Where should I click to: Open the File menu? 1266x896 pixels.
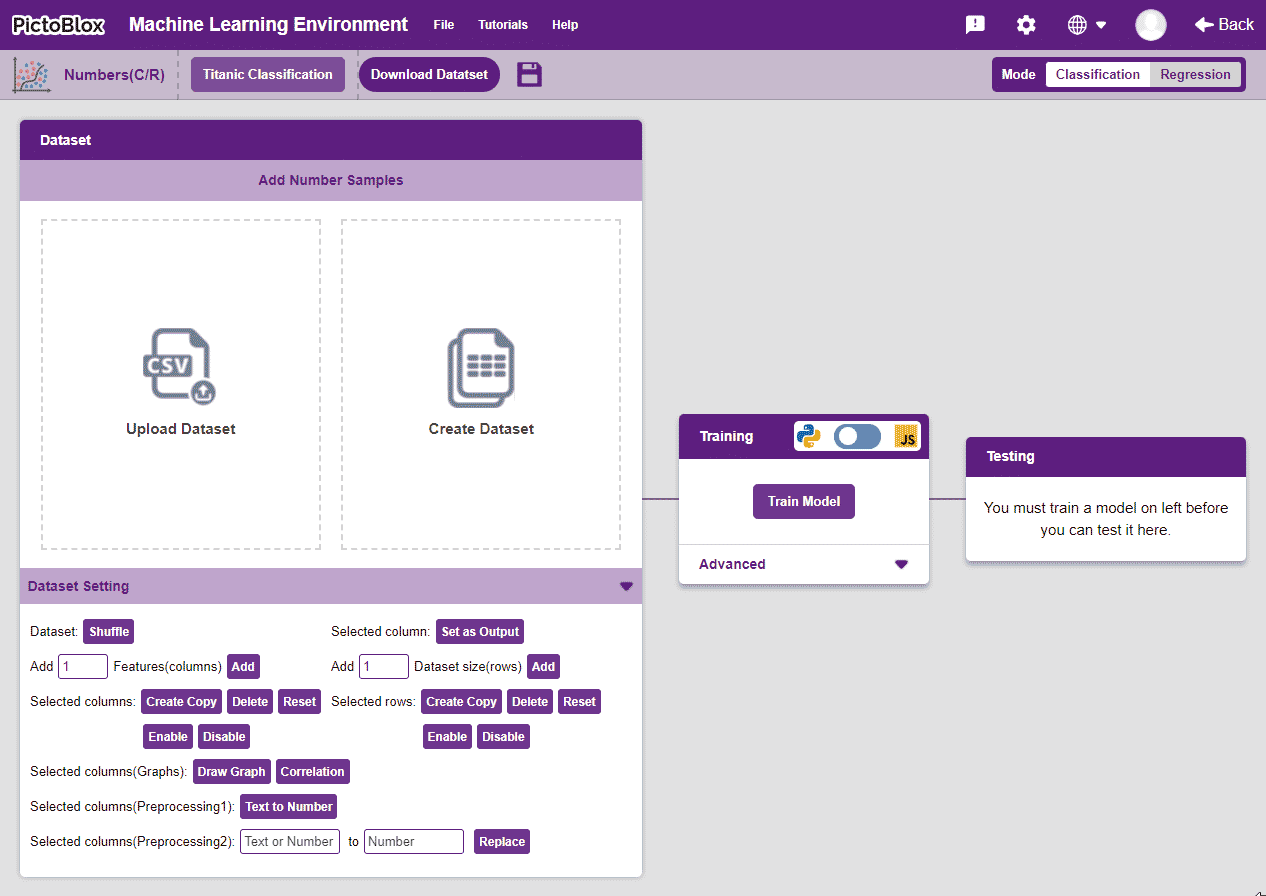click(x=444, y=25)
